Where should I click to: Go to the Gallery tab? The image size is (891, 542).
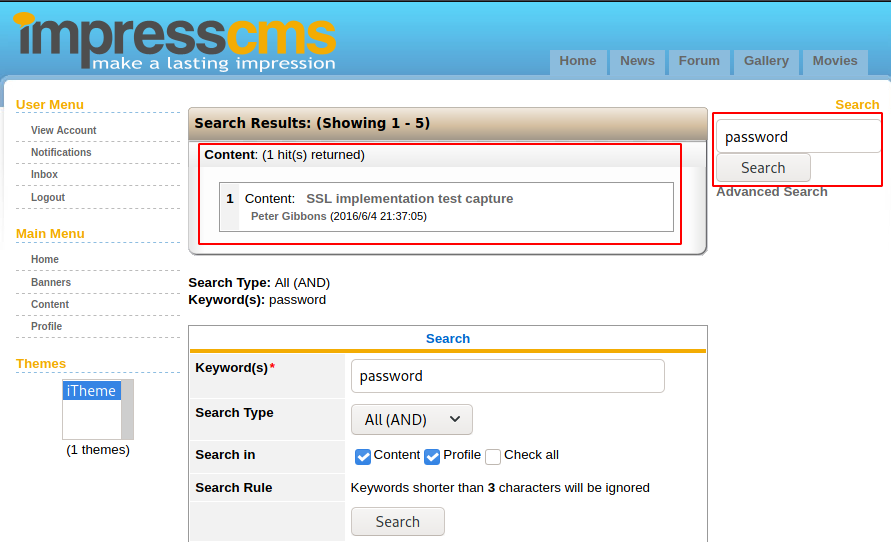click(x=766, y=61)
